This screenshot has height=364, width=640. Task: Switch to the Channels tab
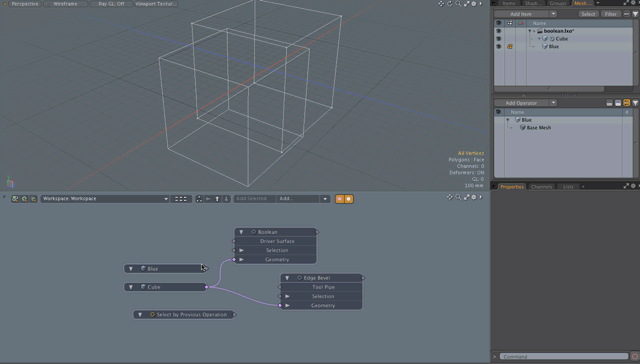click(x=541, y=186)
